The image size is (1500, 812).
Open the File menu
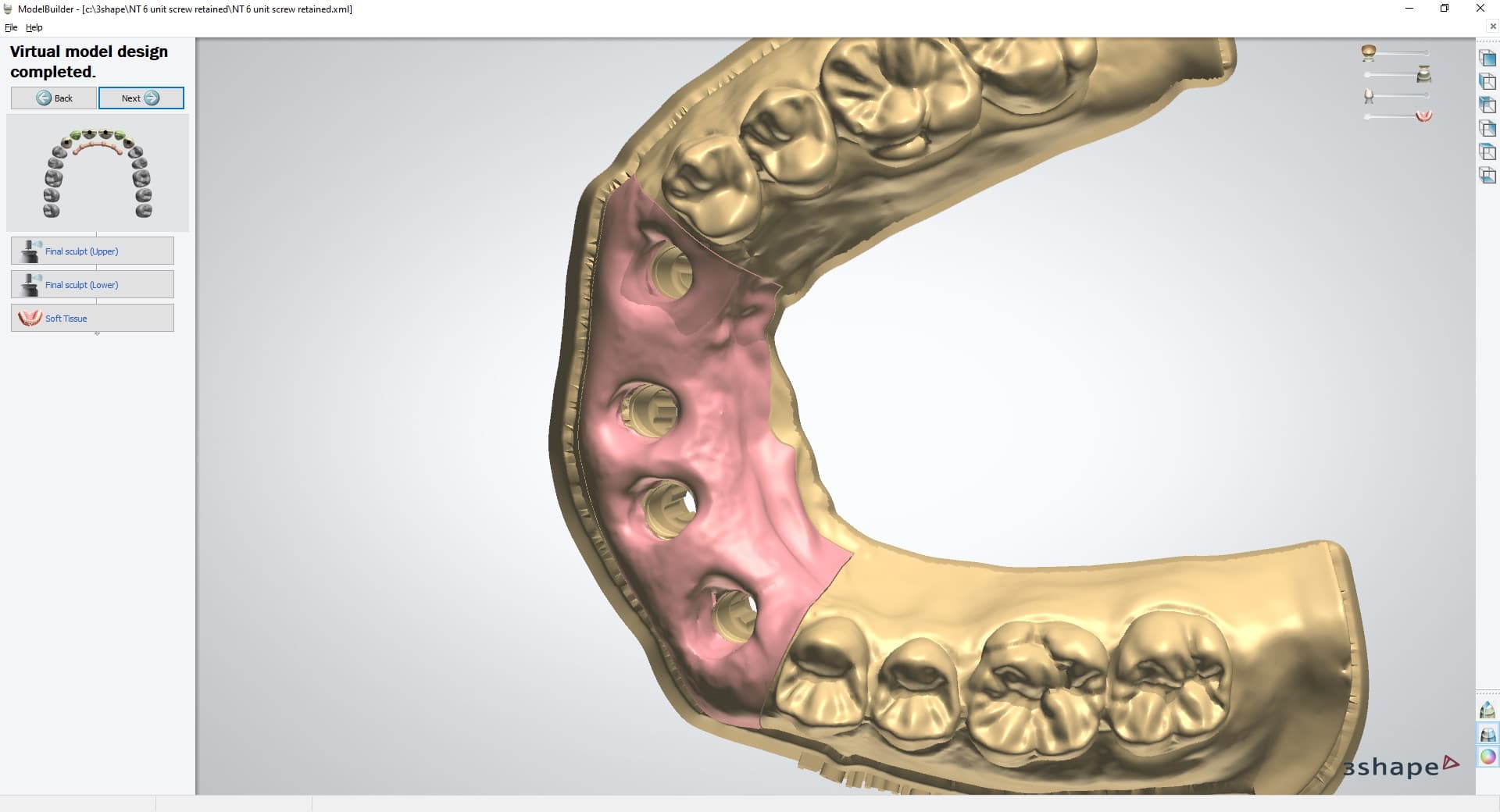coord(11,27)
